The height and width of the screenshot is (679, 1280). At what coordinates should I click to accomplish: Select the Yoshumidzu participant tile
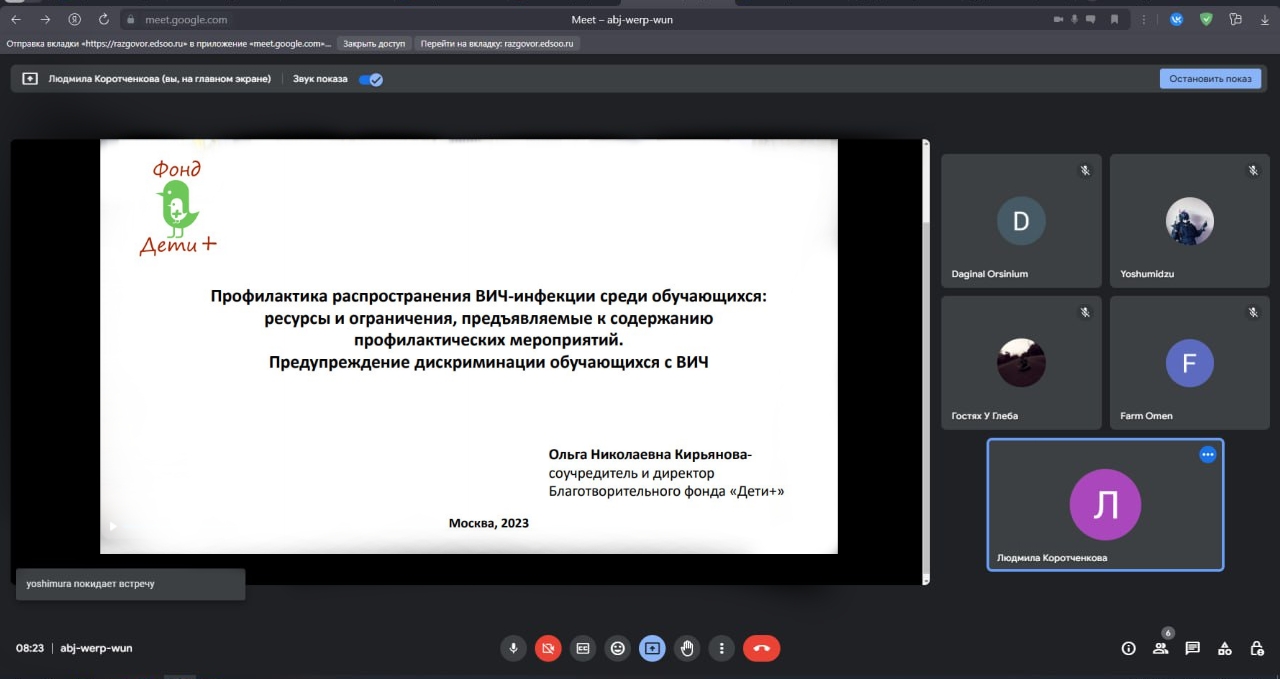coord(1190,221)
